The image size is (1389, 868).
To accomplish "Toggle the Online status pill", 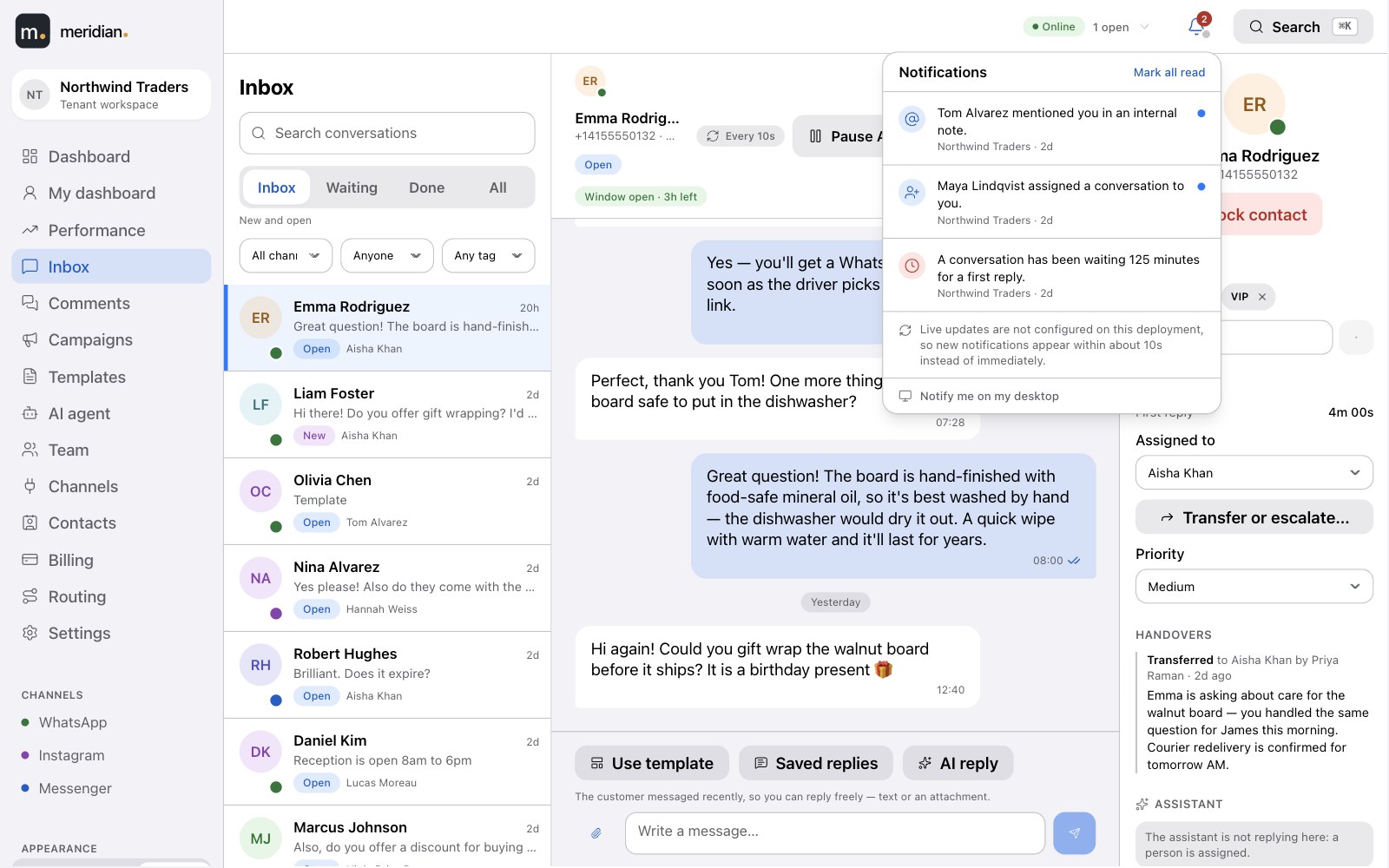I will click(1054, 27).
